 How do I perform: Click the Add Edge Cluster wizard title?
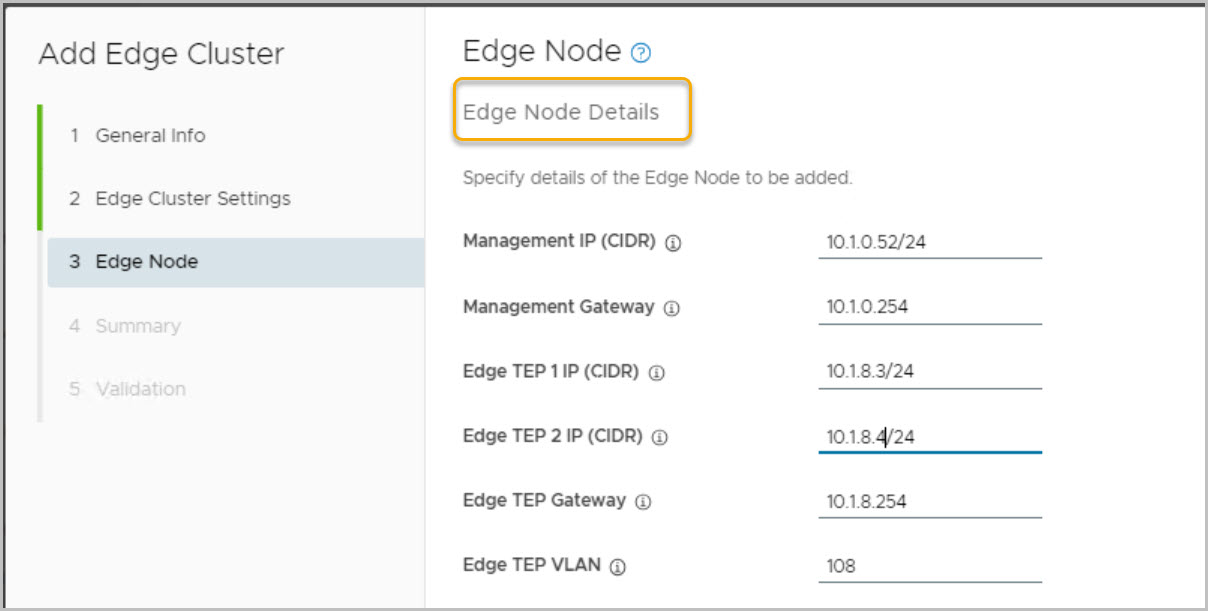click(161, 54)
